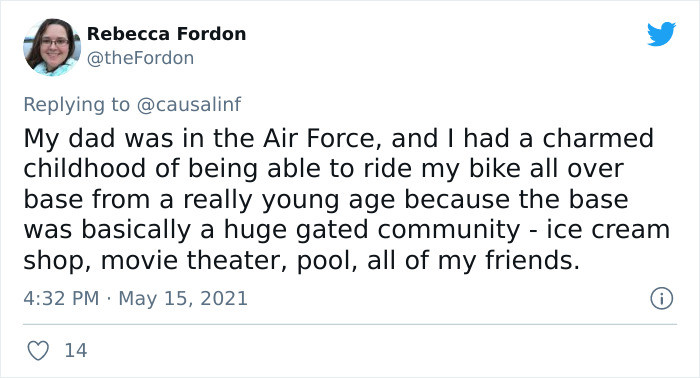Click the phrase 'charmed' in the tweet

click(x=598, y=138)
